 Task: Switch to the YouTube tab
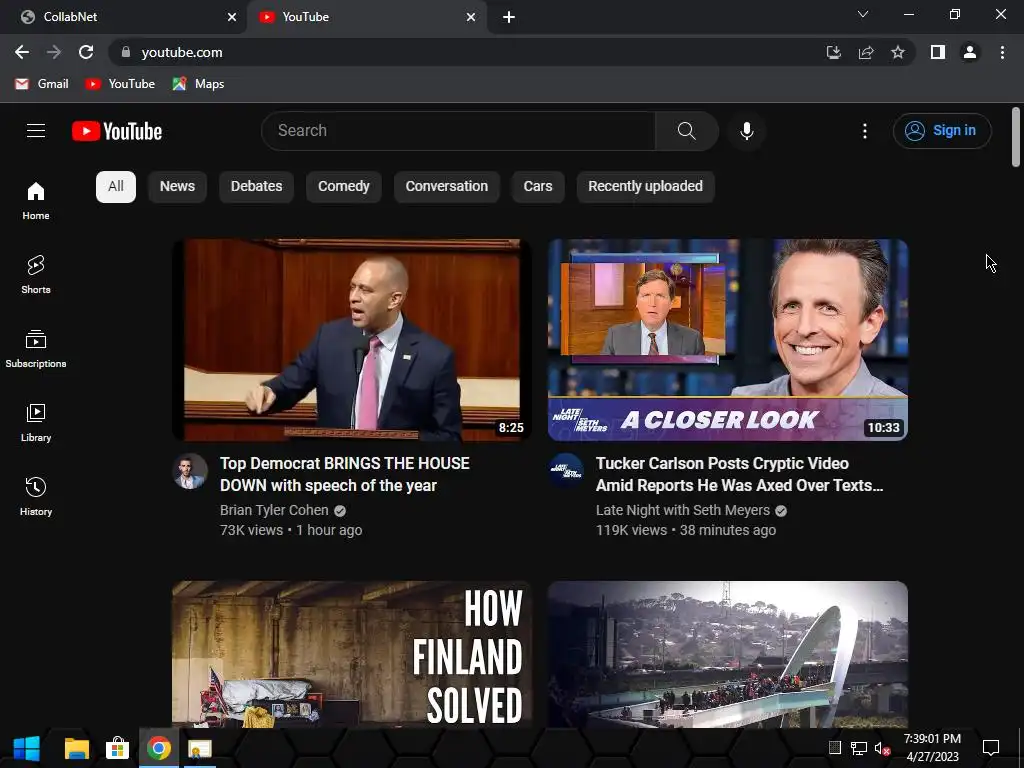[366, 17]
